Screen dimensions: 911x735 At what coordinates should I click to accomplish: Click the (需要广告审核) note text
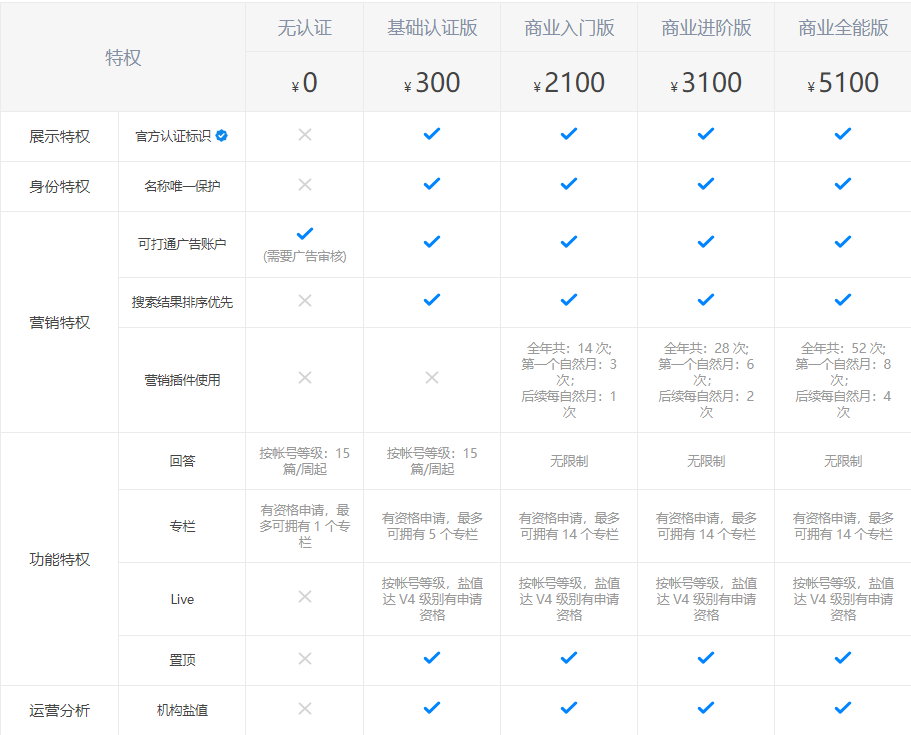[305, 256]
